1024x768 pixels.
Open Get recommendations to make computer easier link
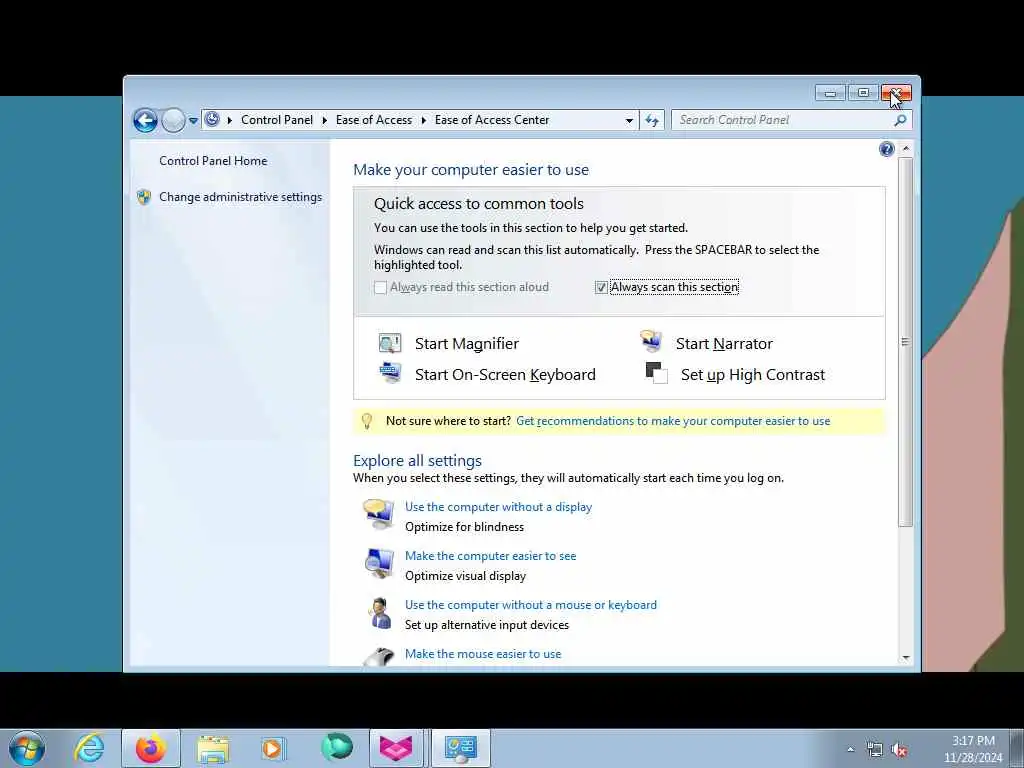coord(673,421)
